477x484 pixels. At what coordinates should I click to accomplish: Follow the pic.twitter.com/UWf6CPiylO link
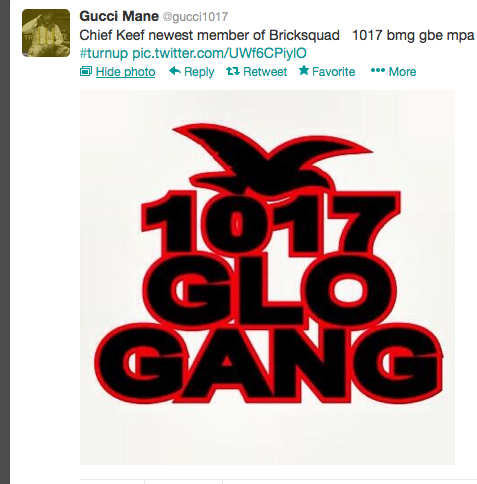point(219,53)
